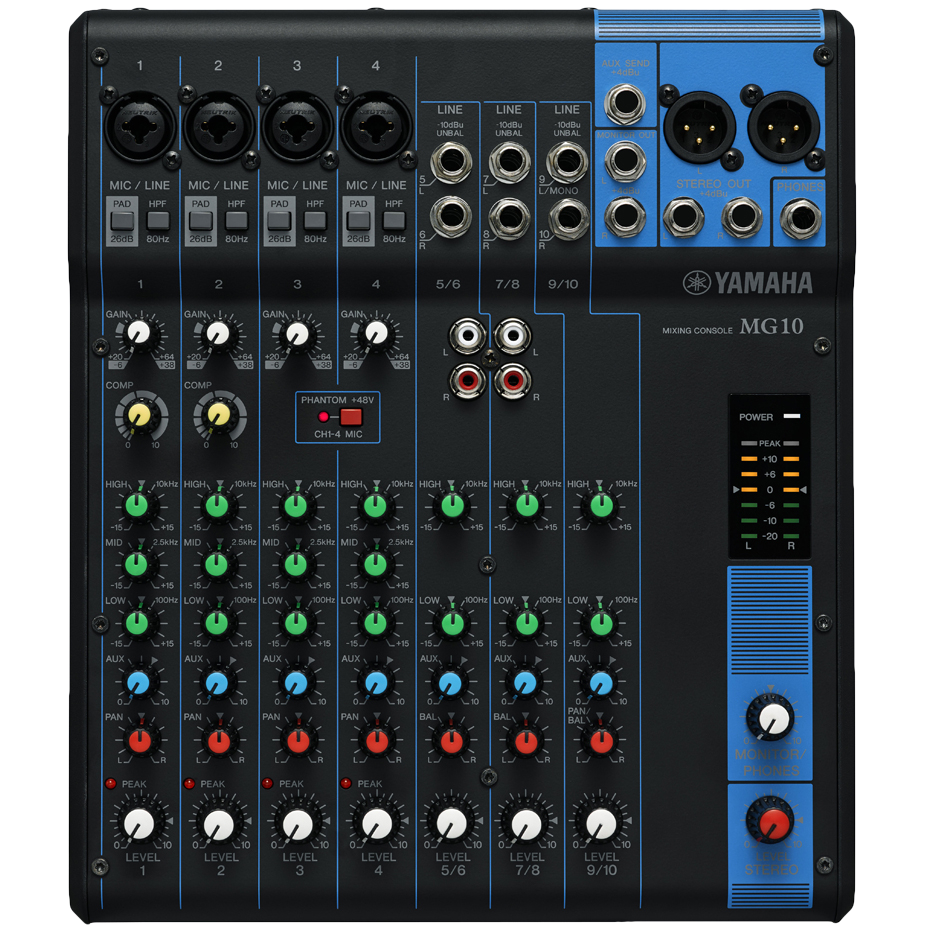
Task: Click the LINE 9 L/MONO input jack
Action: tap(567, 162)
